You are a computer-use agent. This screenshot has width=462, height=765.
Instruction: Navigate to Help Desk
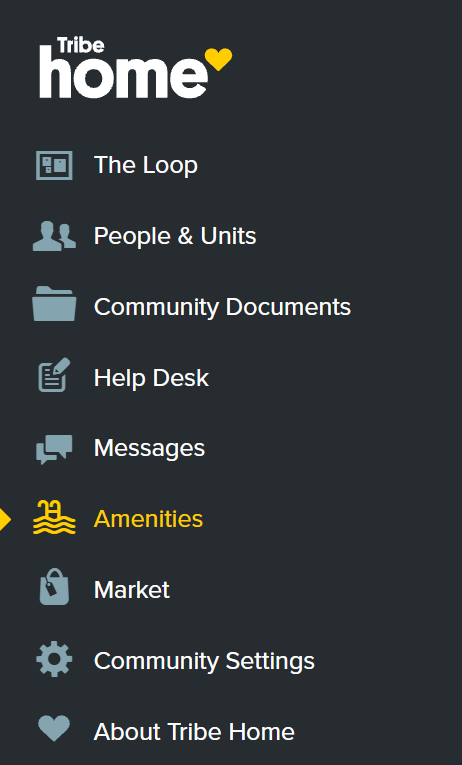[151, 378]
